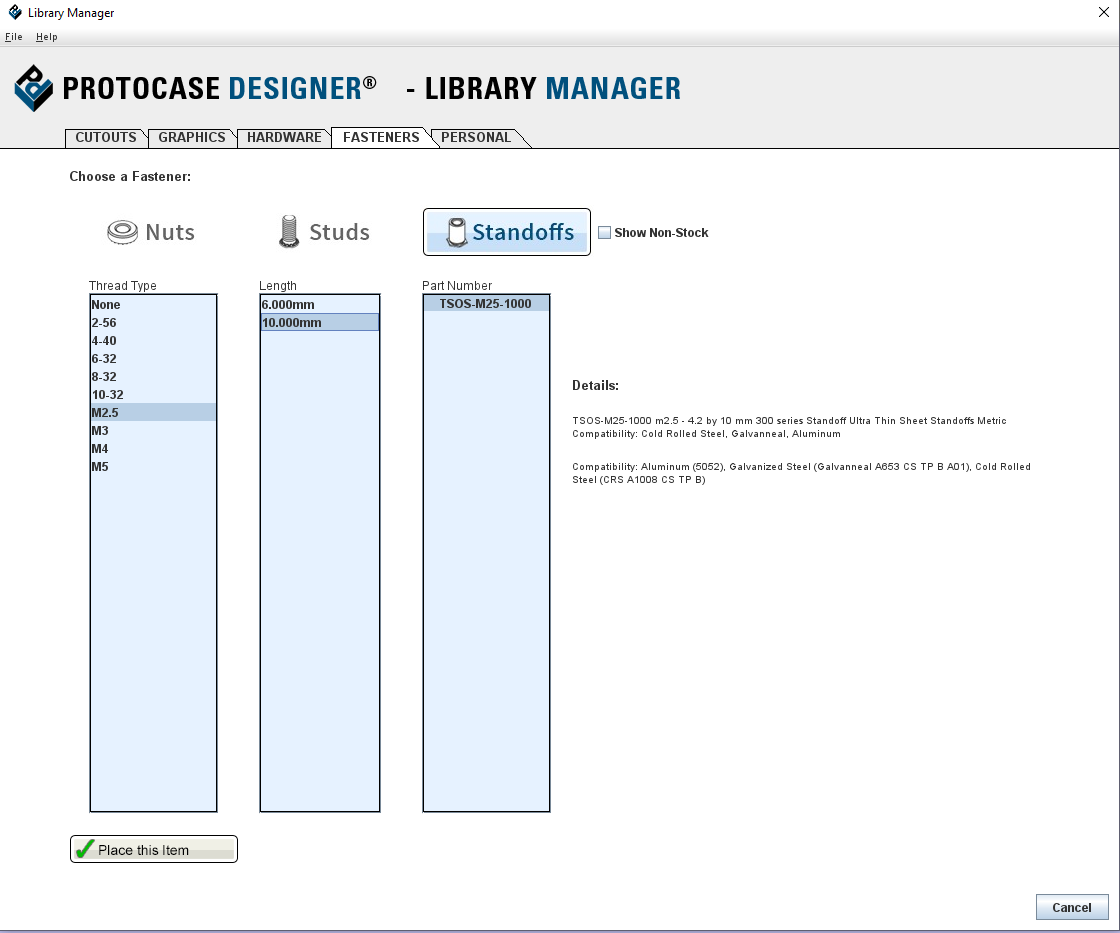The height and width of the screenshot is (933, 1120).
Task: Switch to the Cutouts tab
Action: [105, 138]
